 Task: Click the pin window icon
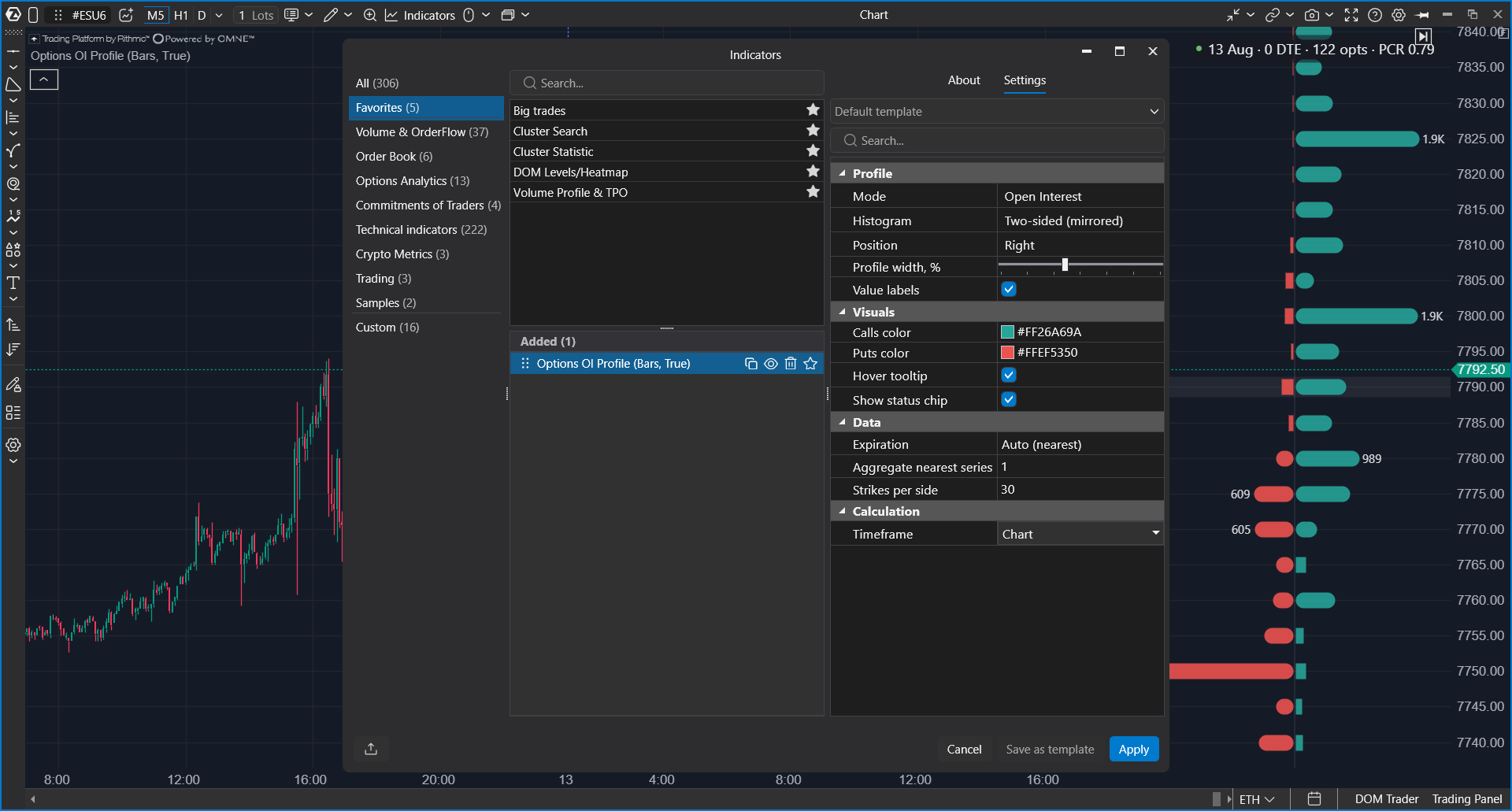point(1422,15)
